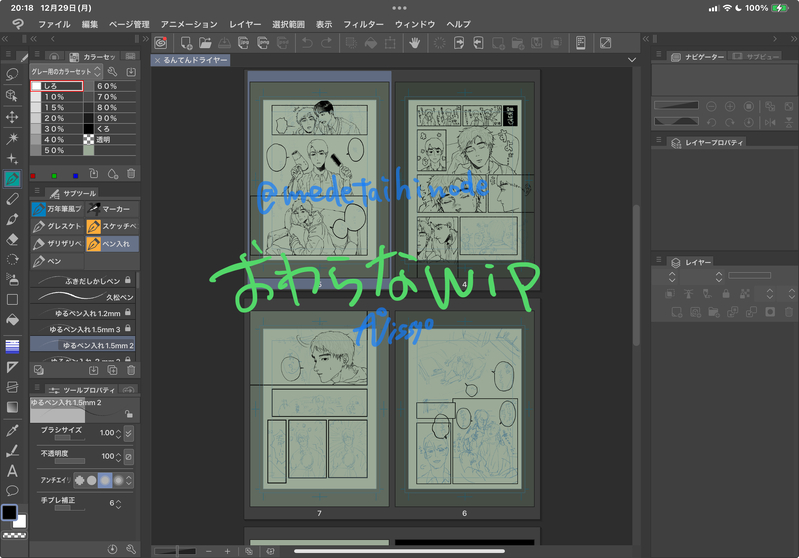The image size is (799, 558).
Task: Click page icon with left arrow in command bar
Action: tap(478, 43)
